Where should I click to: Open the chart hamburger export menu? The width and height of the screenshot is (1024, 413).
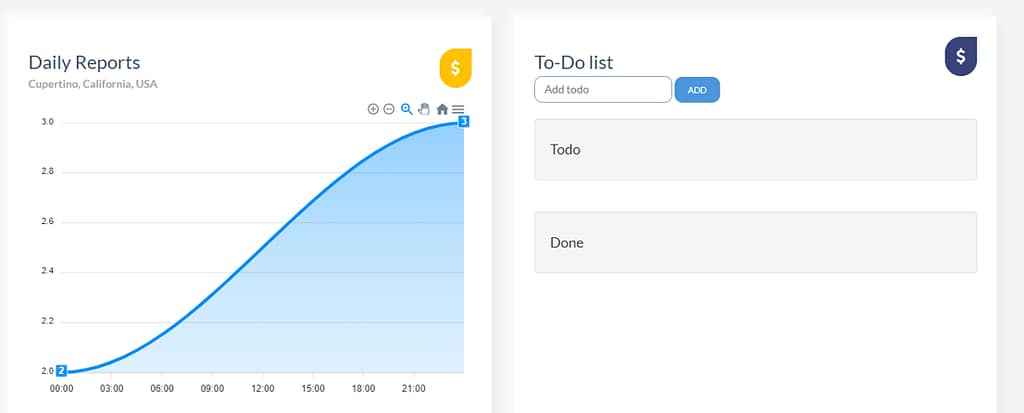coord(458,109)
